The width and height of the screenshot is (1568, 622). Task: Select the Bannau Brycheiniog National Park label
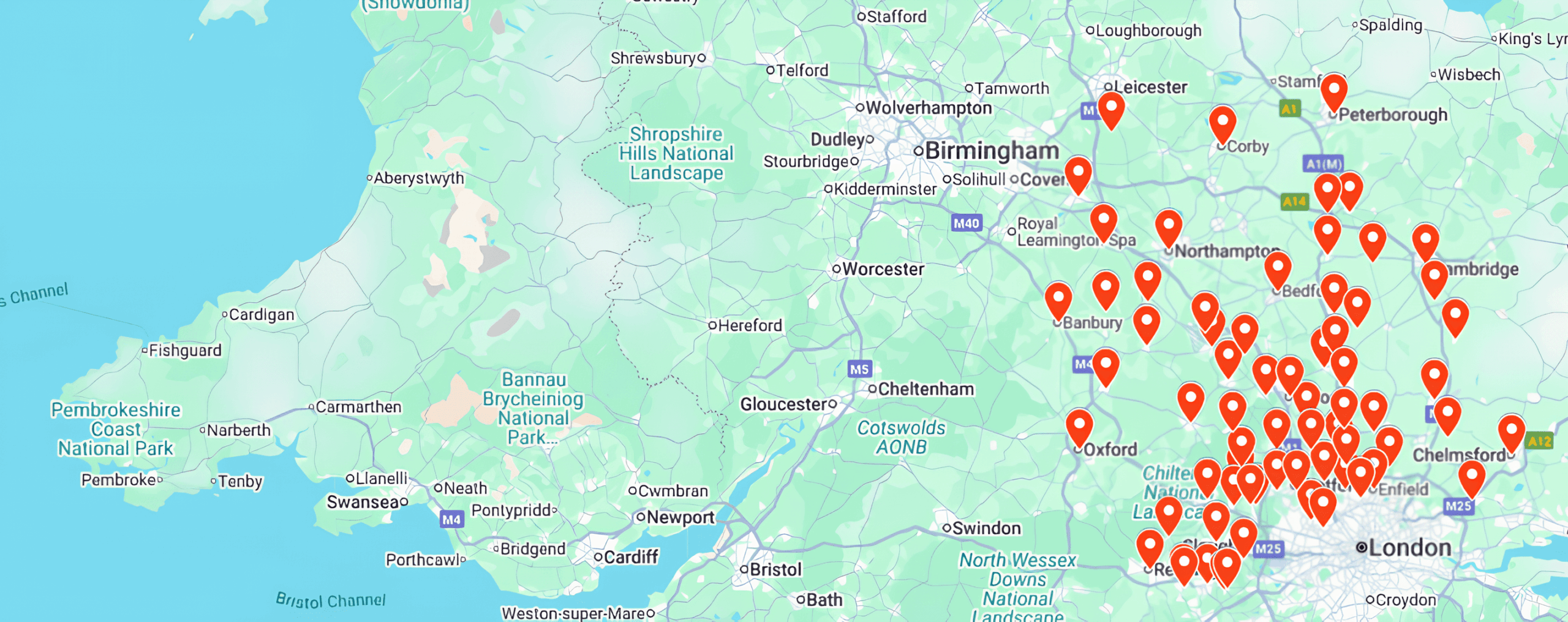coord(533,408)
